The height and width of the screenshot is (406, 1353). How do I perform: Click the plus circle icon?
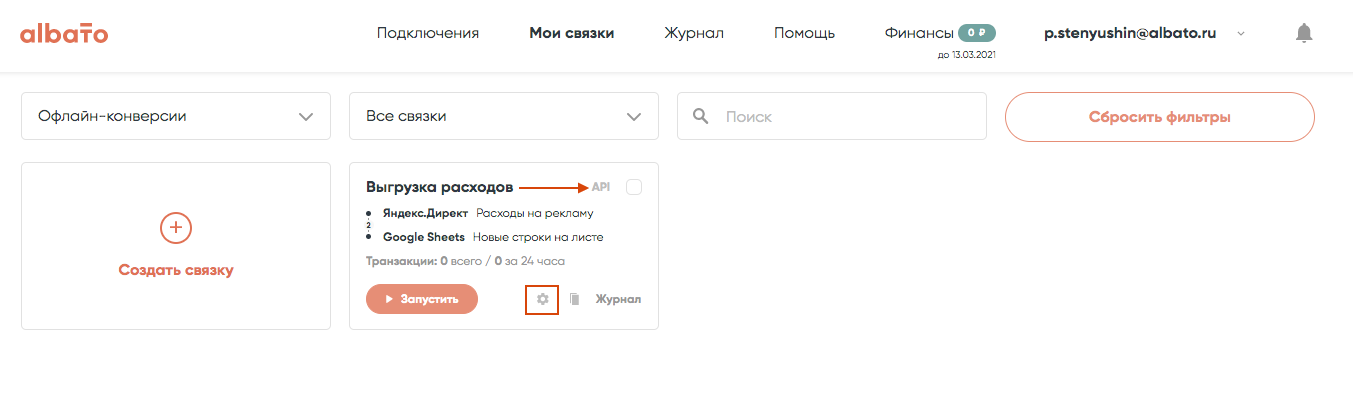[176, 228]
